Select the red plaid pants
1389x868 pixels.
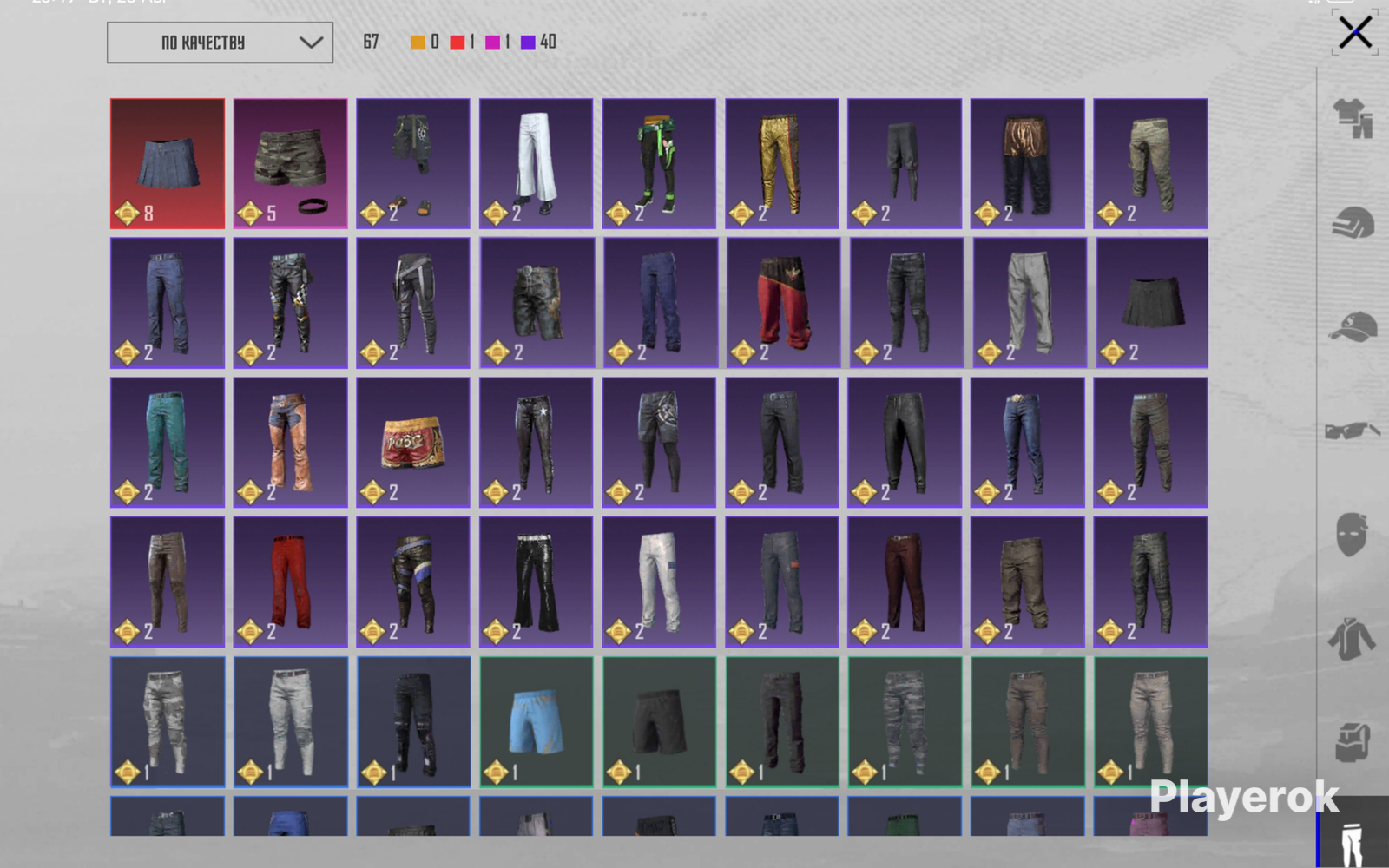(x=290, y=582)
